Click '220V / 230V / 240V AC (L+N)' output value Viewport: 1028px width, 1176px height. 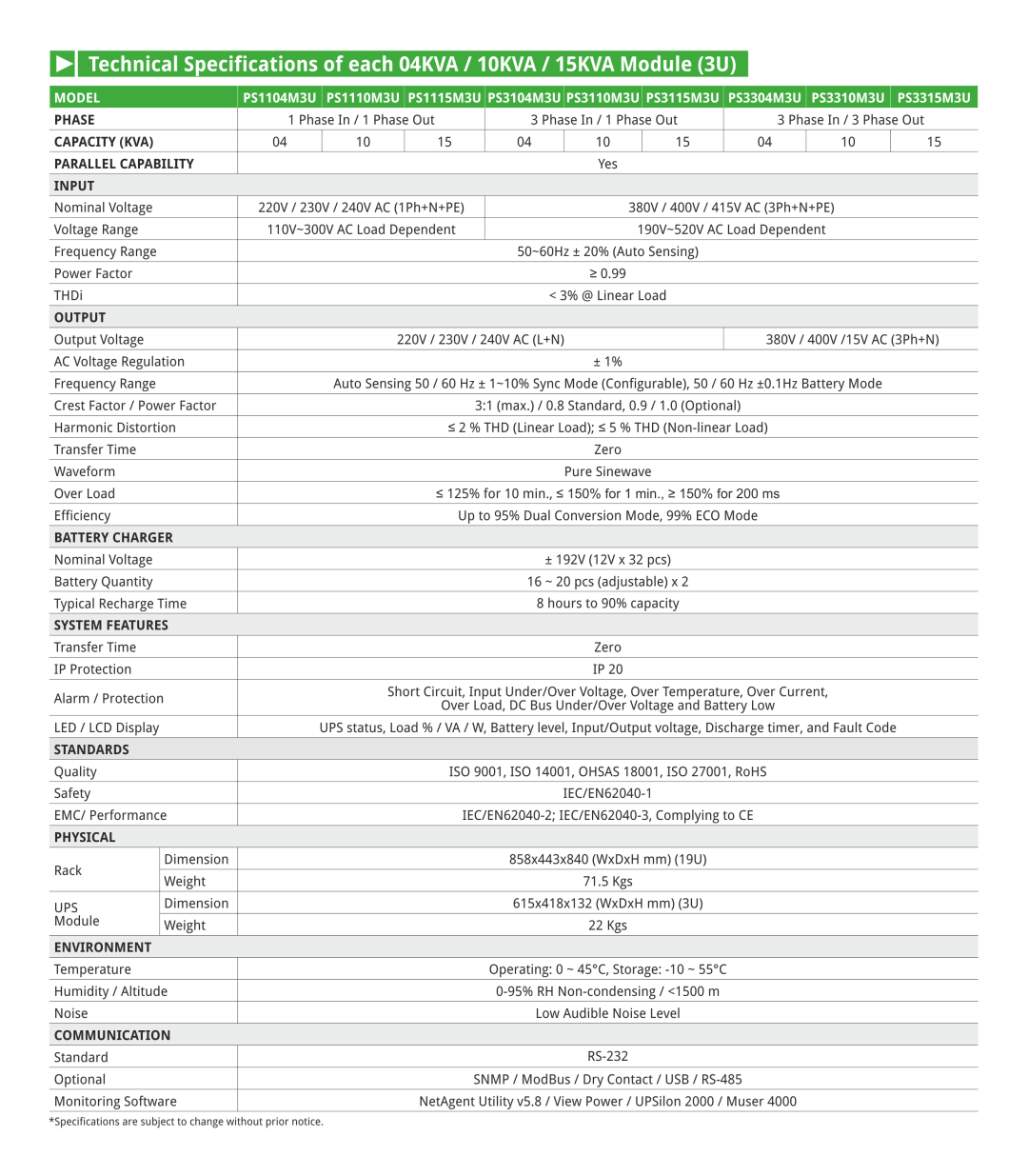[481, 340]
